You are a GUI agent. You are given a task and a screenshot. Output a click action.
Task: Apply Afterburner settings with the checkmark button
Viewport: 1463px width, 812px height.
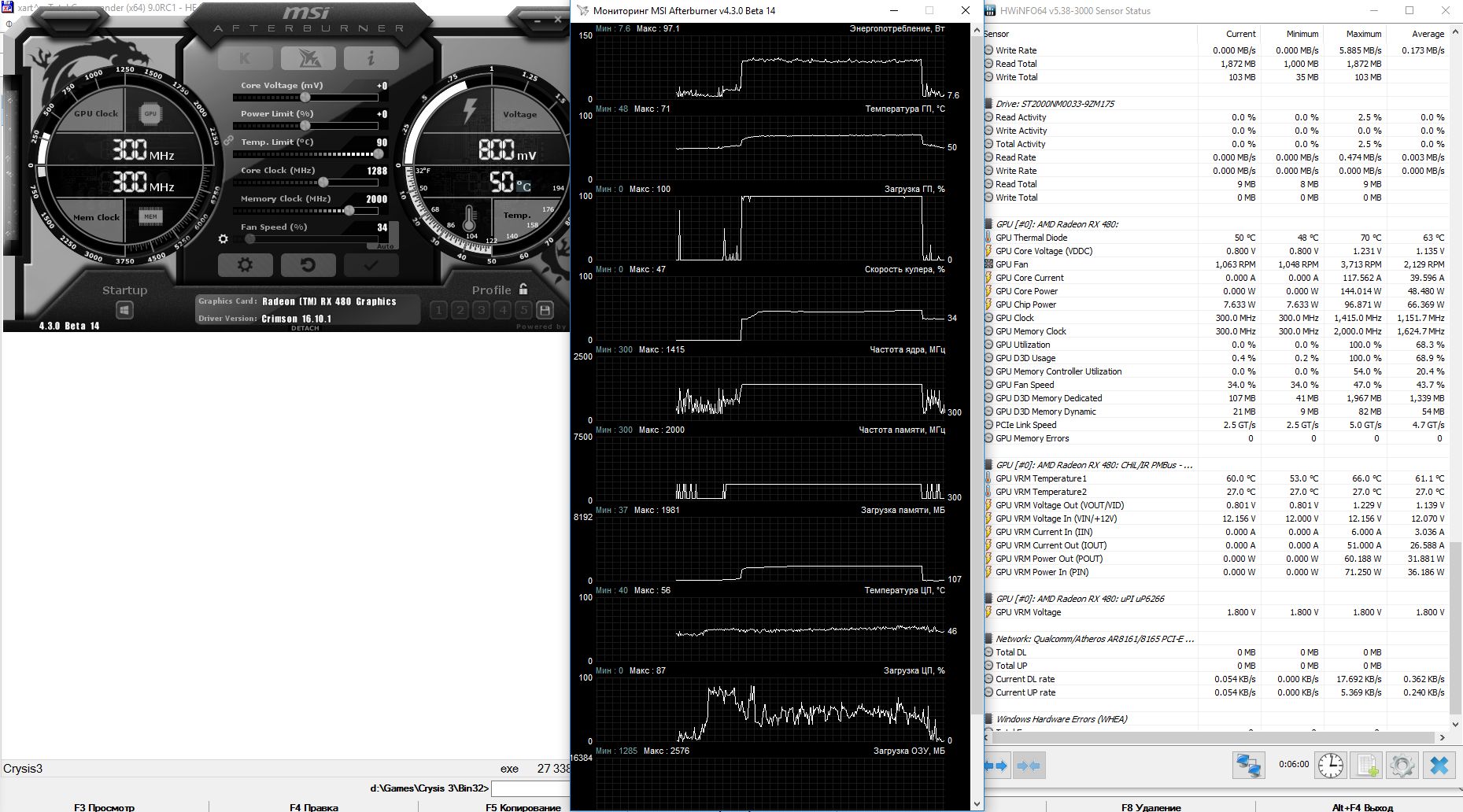pos(371,265)
